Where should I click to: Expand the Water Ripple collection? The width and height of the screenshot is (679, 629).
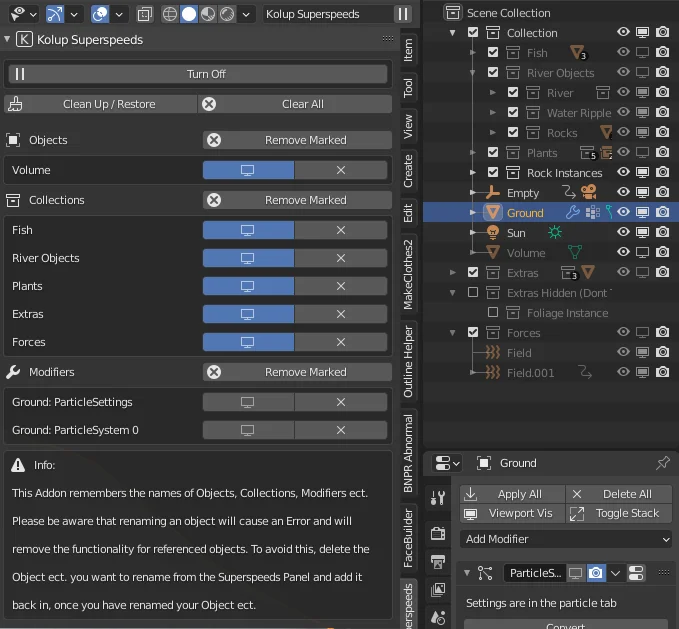click(492, 113)
